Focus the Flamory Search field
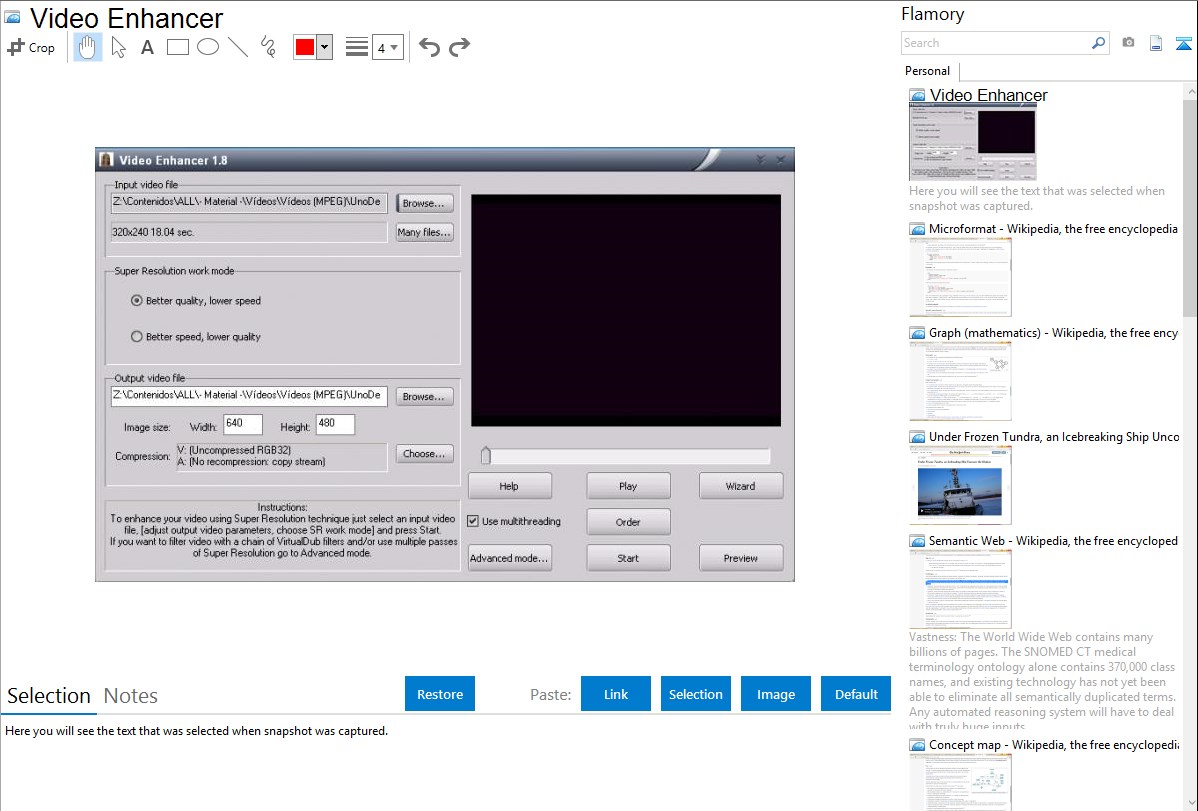Viewport: 1198px width, 811px height. pyautogui.click(x=996, y=43)
